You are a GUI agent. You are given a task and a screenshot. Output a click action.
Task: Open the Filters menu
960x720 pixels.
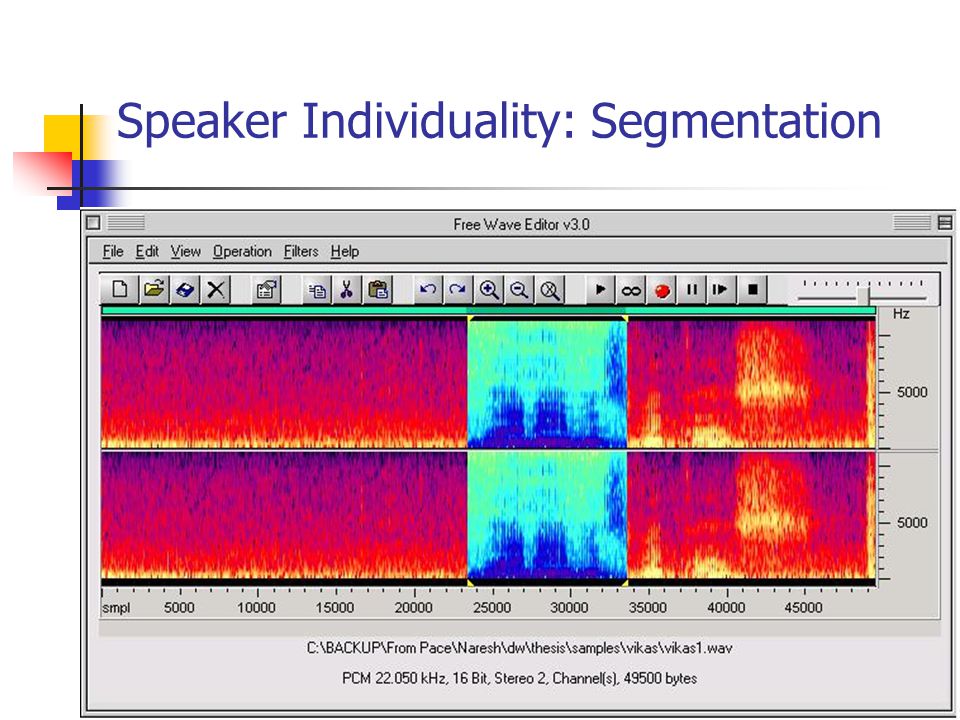(301, 252)
